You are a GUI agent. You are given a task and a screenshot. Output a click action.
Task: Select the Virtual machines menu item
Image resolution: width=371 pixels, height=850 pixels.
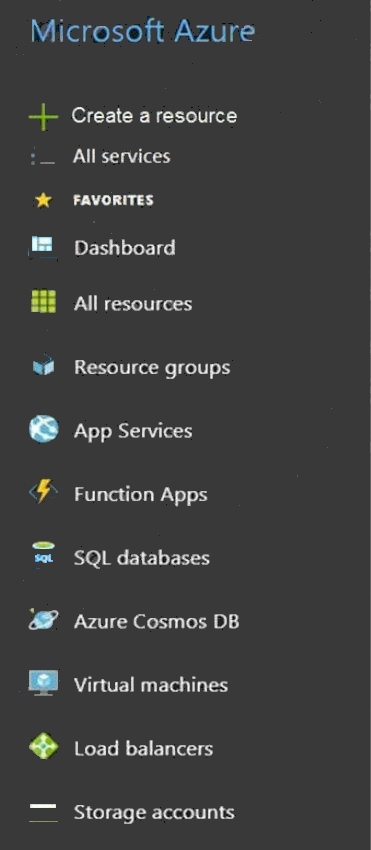pyautogui.click(x=151, y=685)
